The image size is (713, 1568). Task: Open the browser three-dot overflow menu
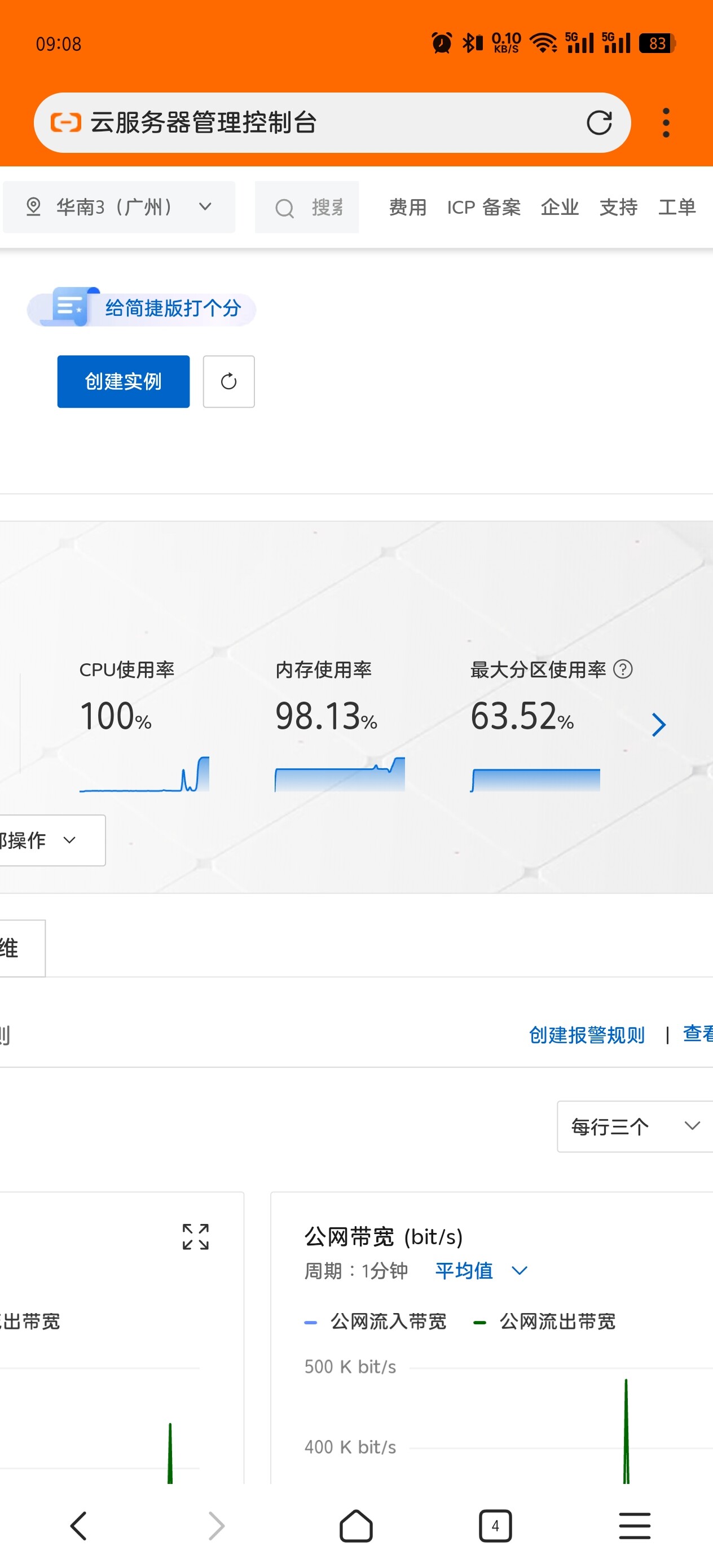point(666,123)
